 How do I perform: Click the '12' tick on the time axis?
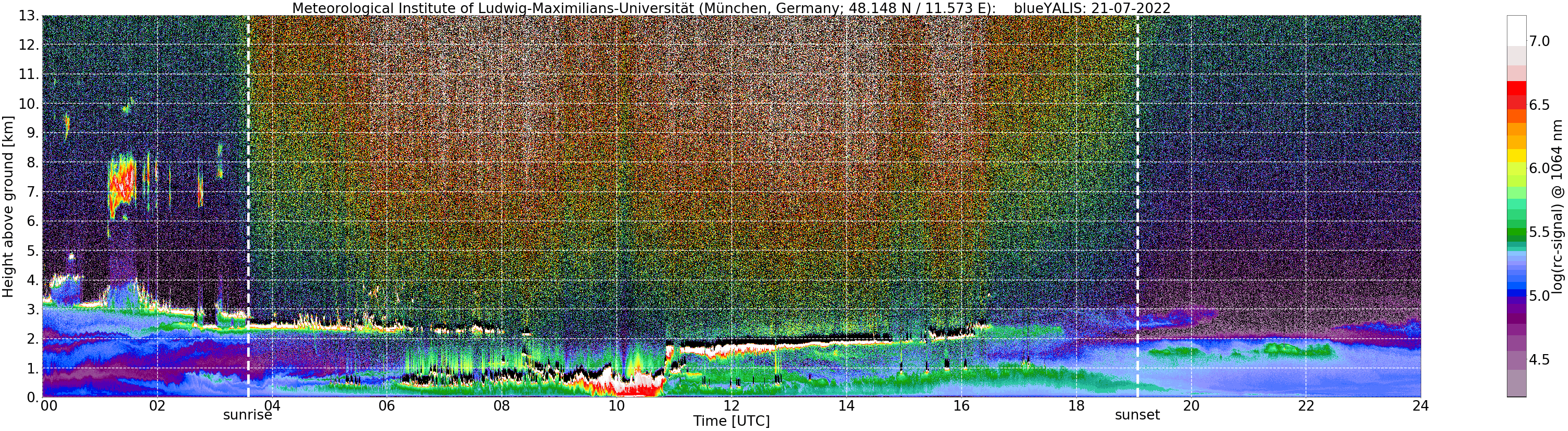[731, 406]
